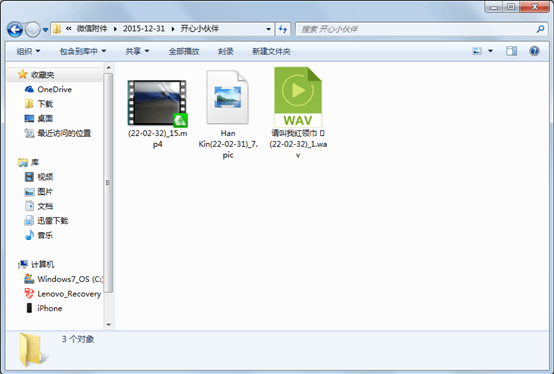
Task: Click the 新建文件夹 toolbar button
Action: [271, 52]
